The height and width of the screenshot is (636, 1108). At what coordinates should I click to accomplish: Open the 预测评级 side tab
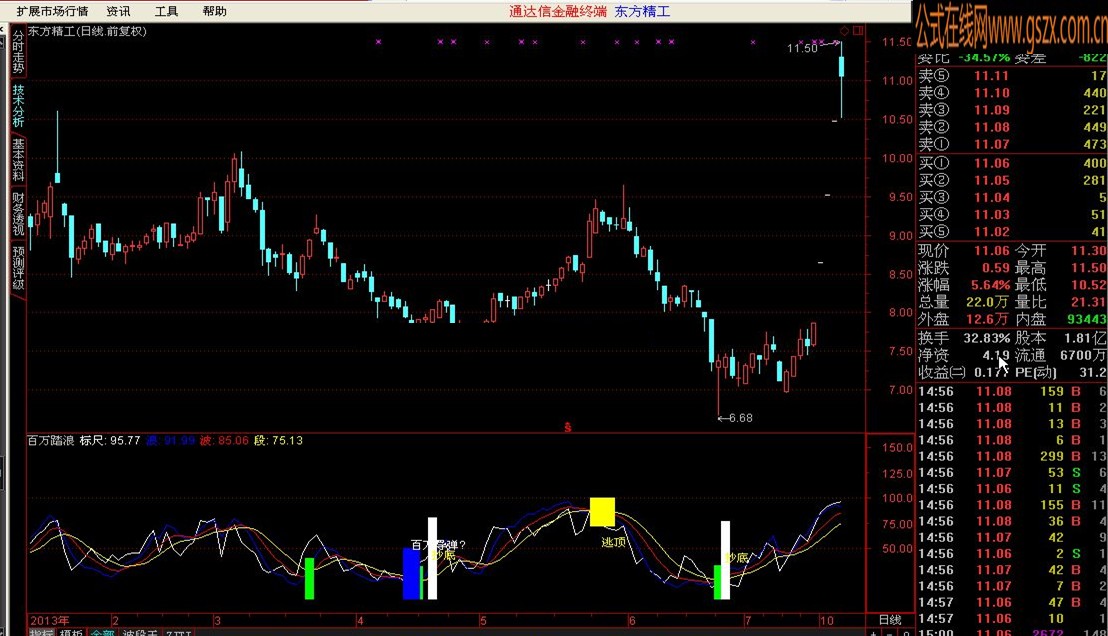18,268
